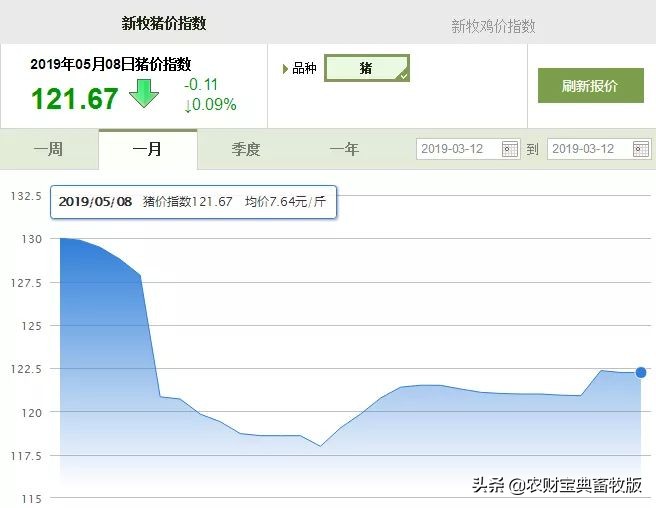
Task: Click the 132.5 axis label
Action: (x=26, y=196)
